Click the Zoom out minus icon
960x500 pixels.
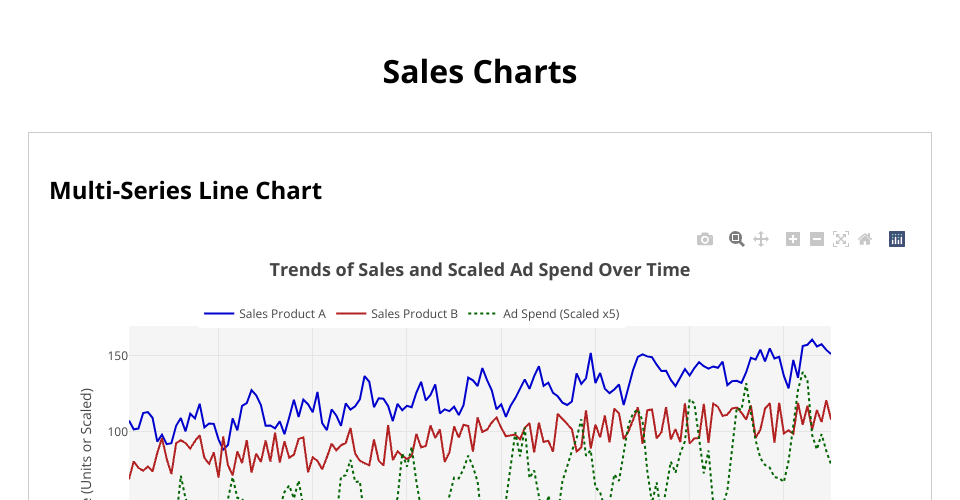817,239
